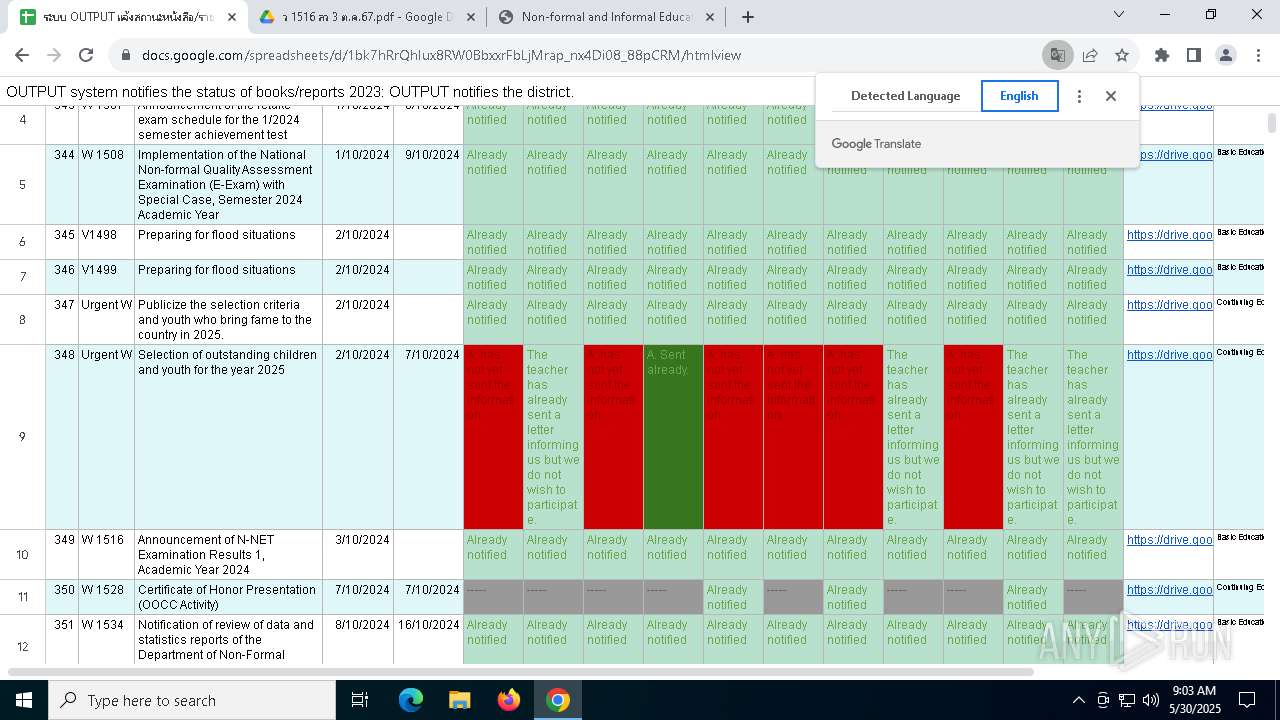Open drive link for row 347
The height and width of the screenshot is (720, 1280).
[1169, 305]
